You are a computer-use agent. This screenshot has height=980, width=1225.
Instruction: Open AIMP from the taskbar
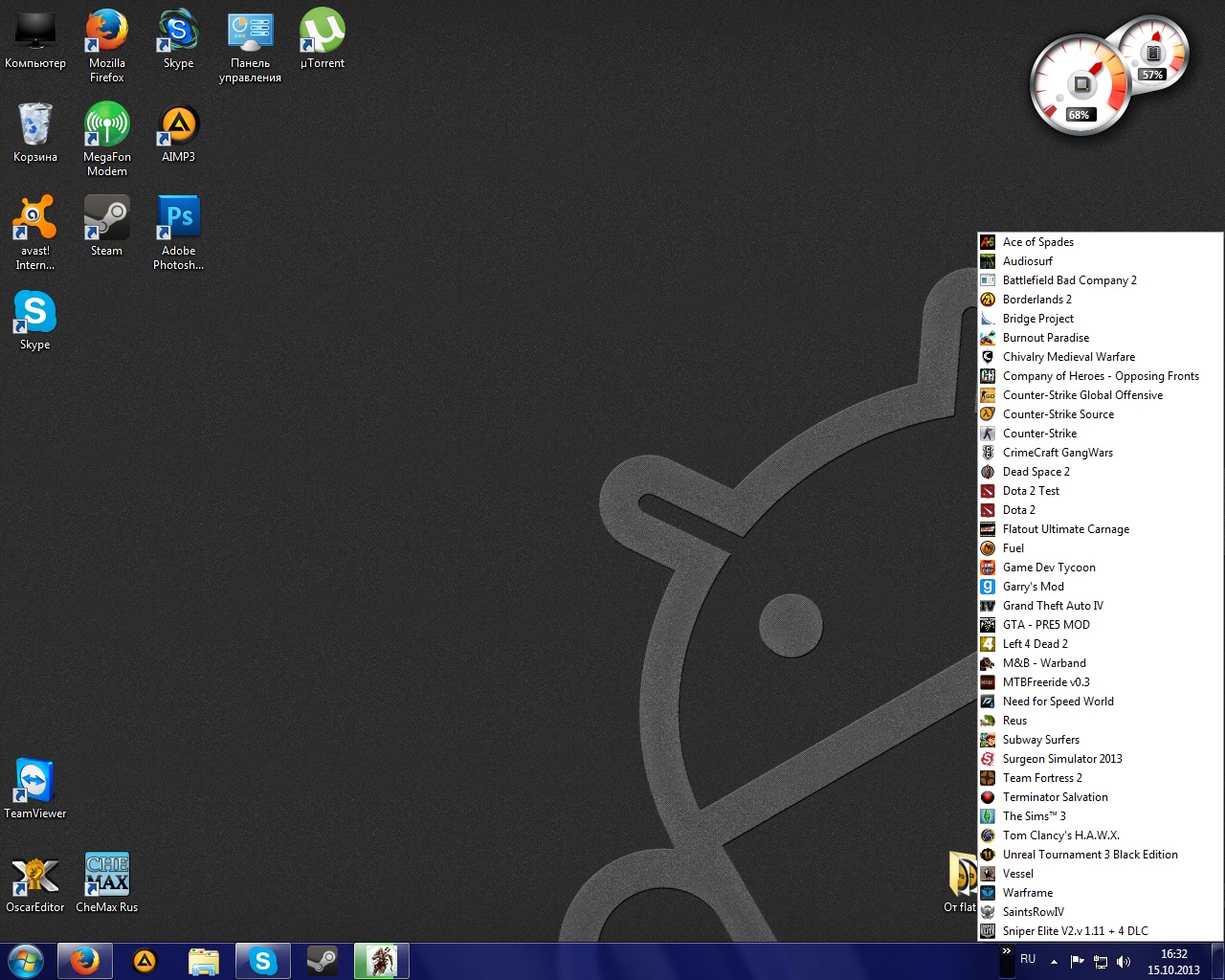point(145,961)
